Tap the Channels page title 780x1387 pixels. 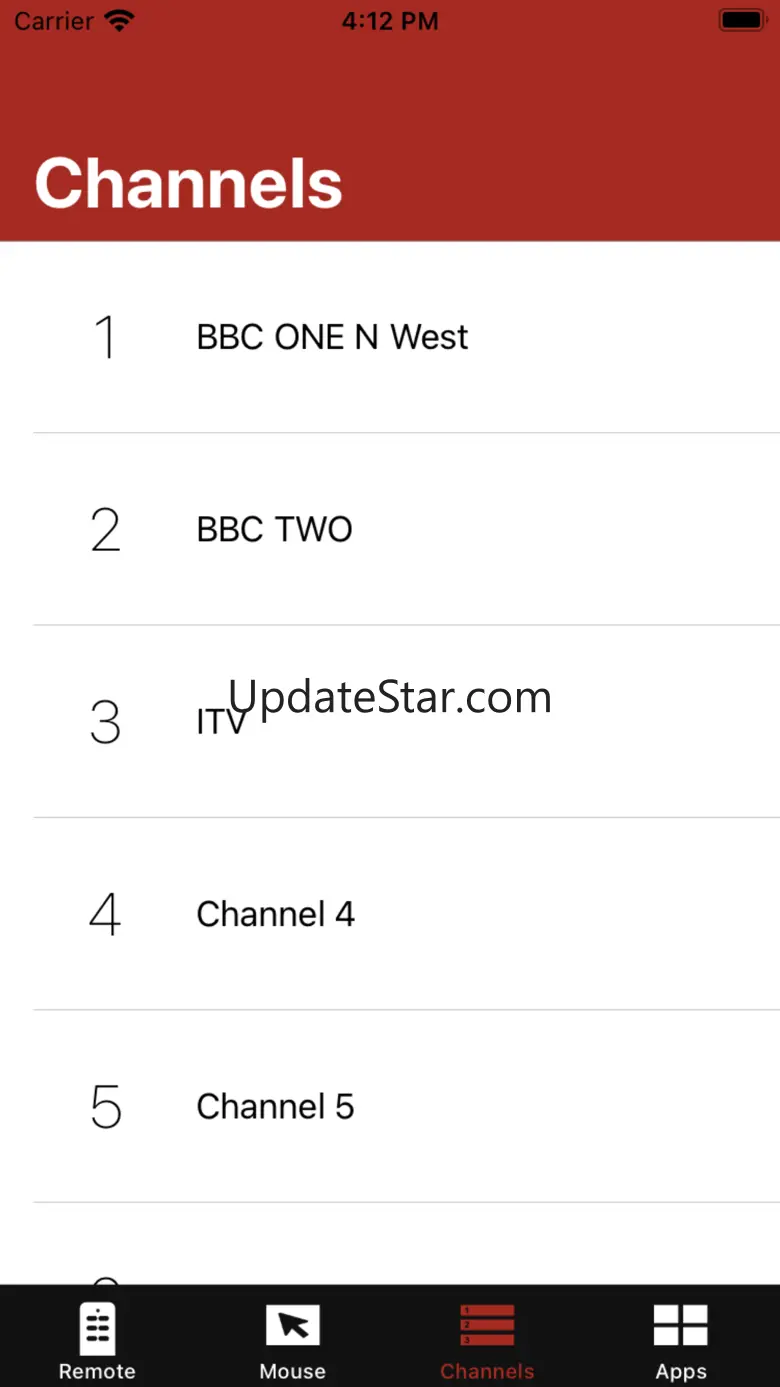(189, 183)
